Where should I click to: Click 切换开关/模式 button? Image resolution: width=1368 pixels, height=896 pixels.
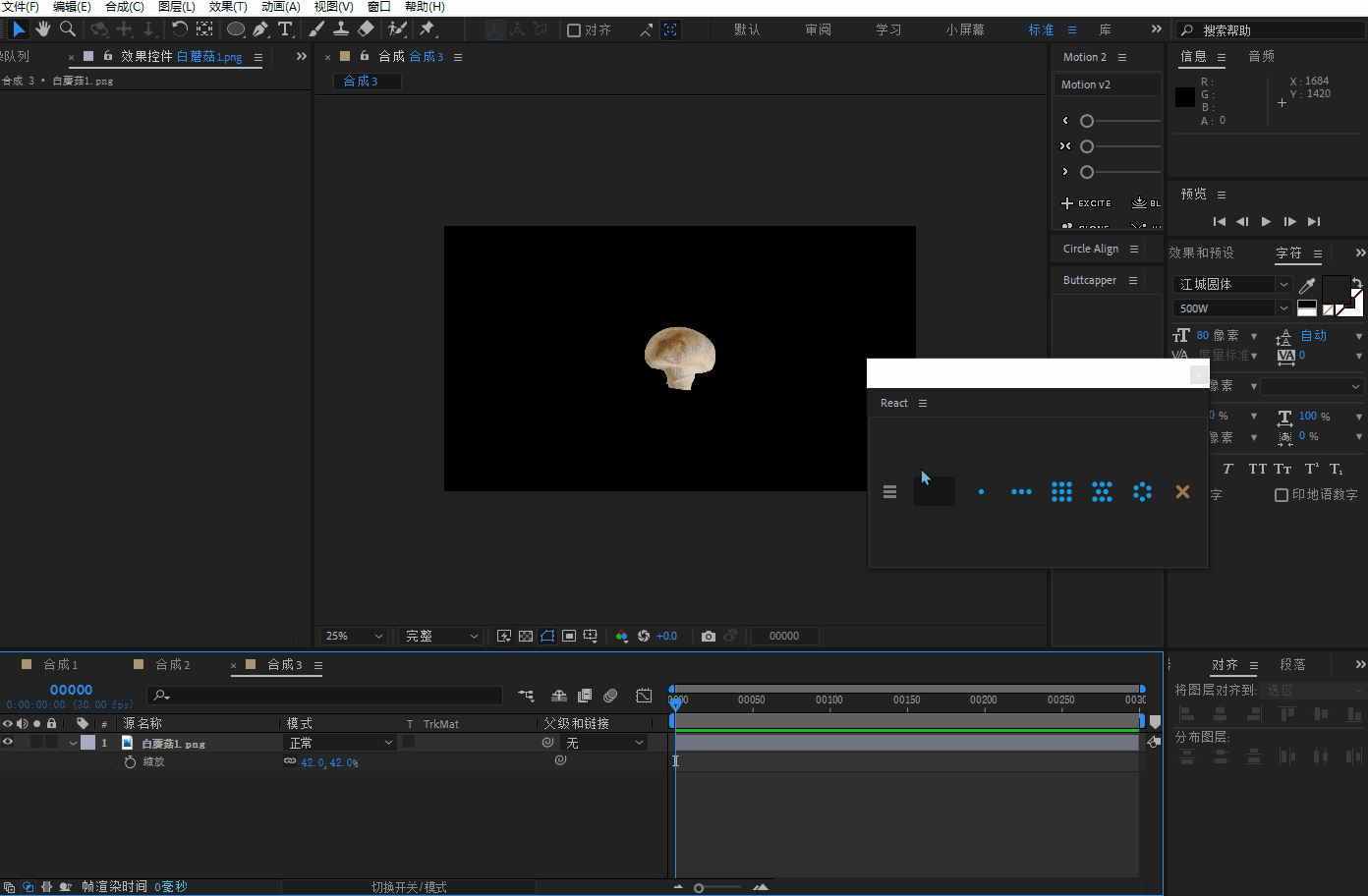click(409, 887)
